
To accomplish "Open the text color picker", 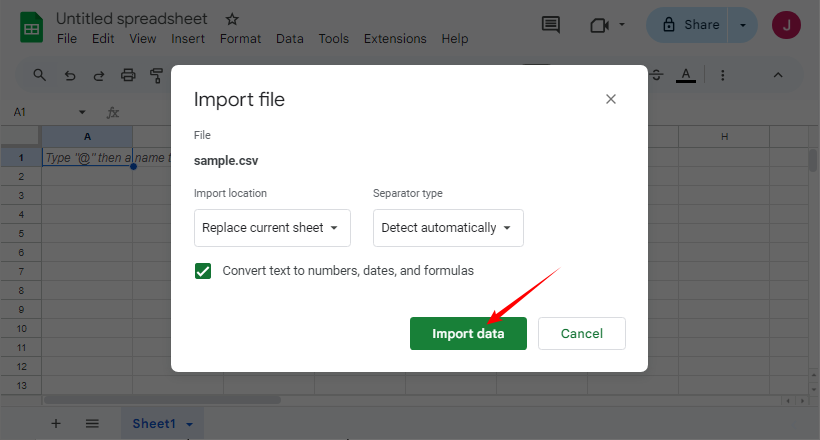I will pos(686,75).
